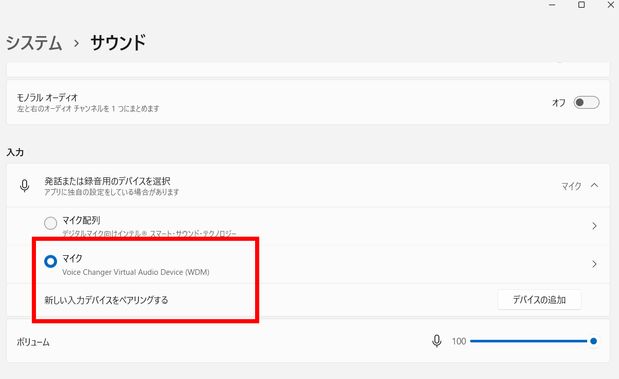The width and height of the screenshot is (619, 379).
Task: Open マイク配列 device details chevron
Action: [594, 226]
